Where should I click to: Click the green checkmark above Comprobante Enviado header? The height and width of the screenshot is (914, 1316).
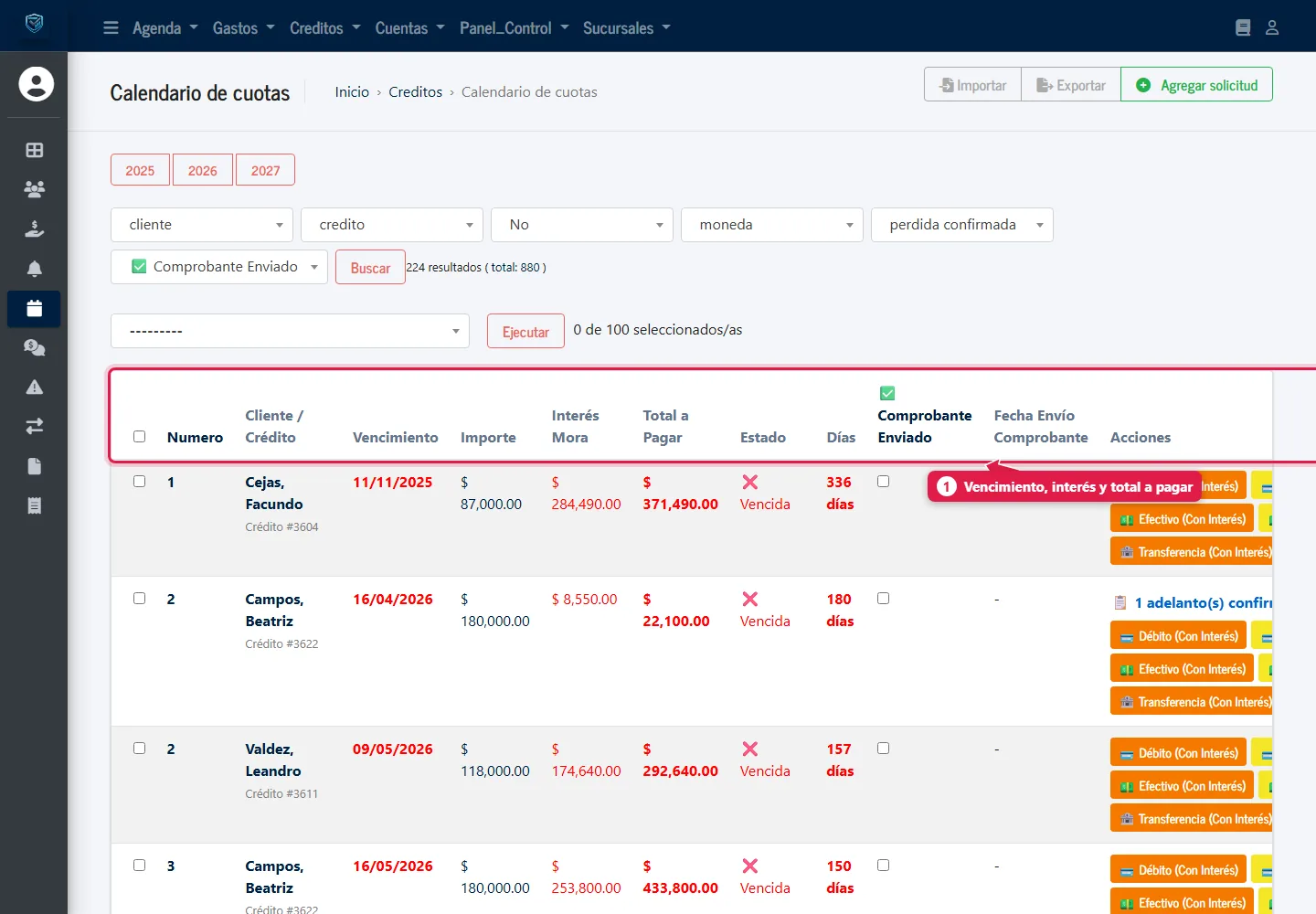point(887,393)
